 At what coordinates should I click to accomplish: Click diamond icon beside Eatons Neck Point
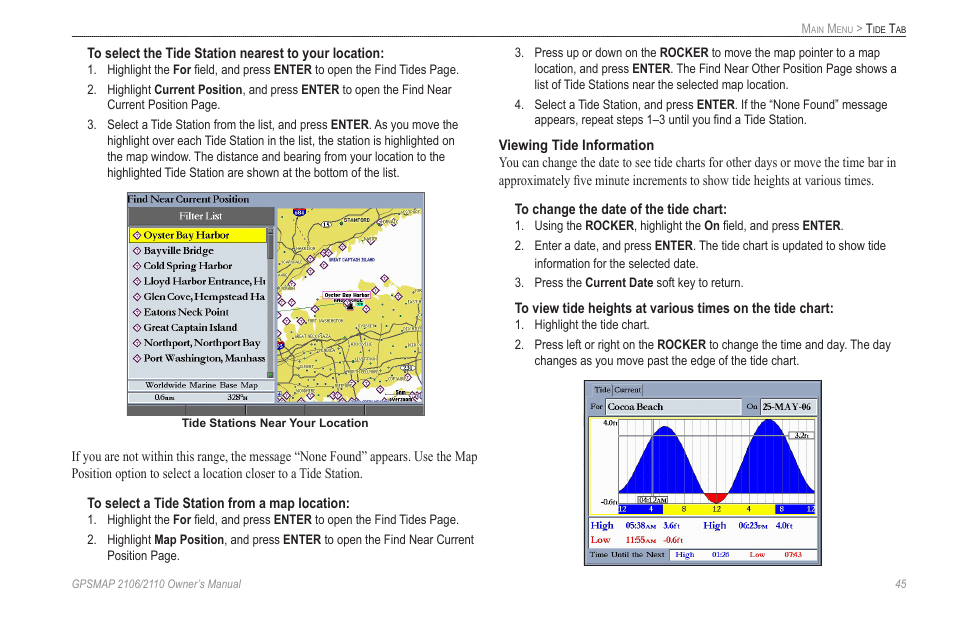[137, 312]
